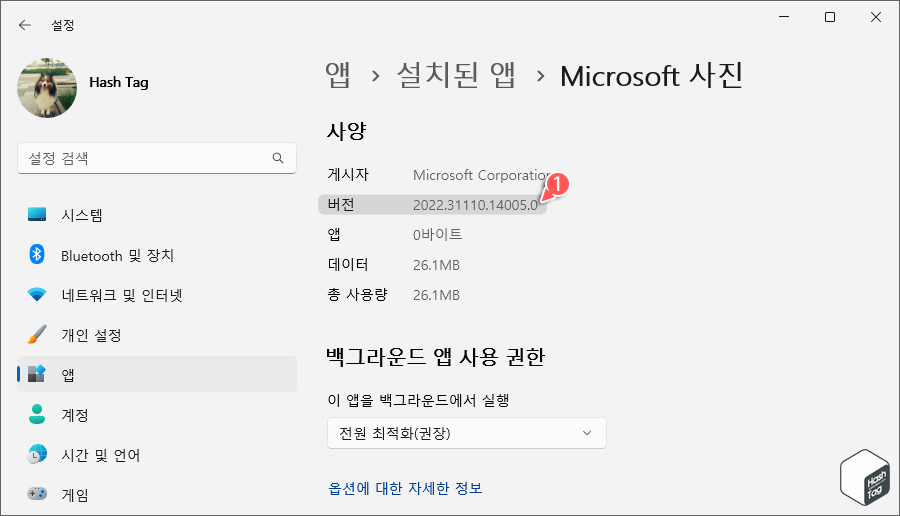Click Microsoft 사진 breadcrumb title
This screenshot has width=900, height=516.
pos(651,76)
